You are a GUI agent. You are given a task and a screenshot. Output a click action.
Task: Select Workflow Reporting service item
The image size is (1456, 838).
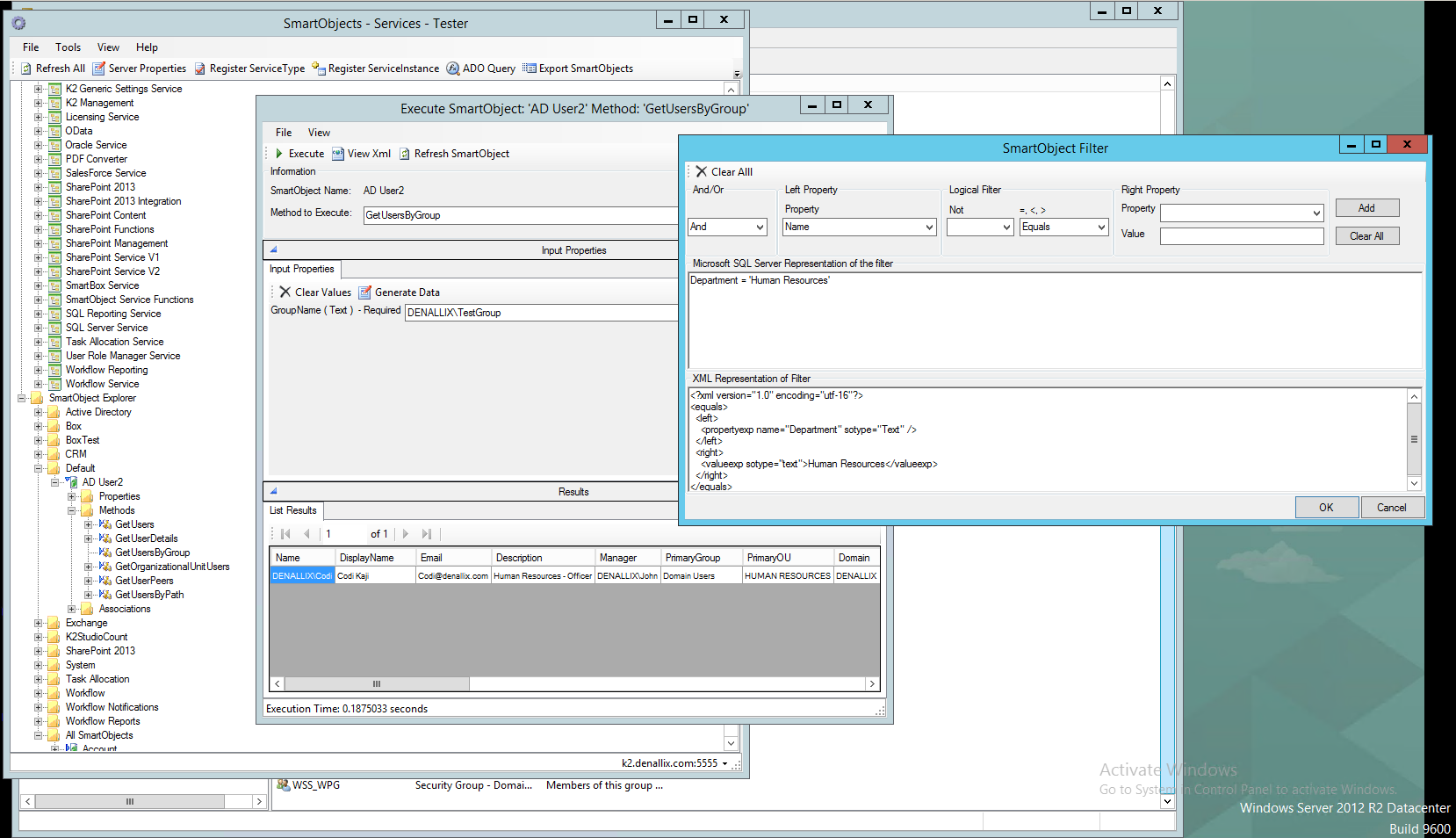pyautogui.click(x=106, y=370)
